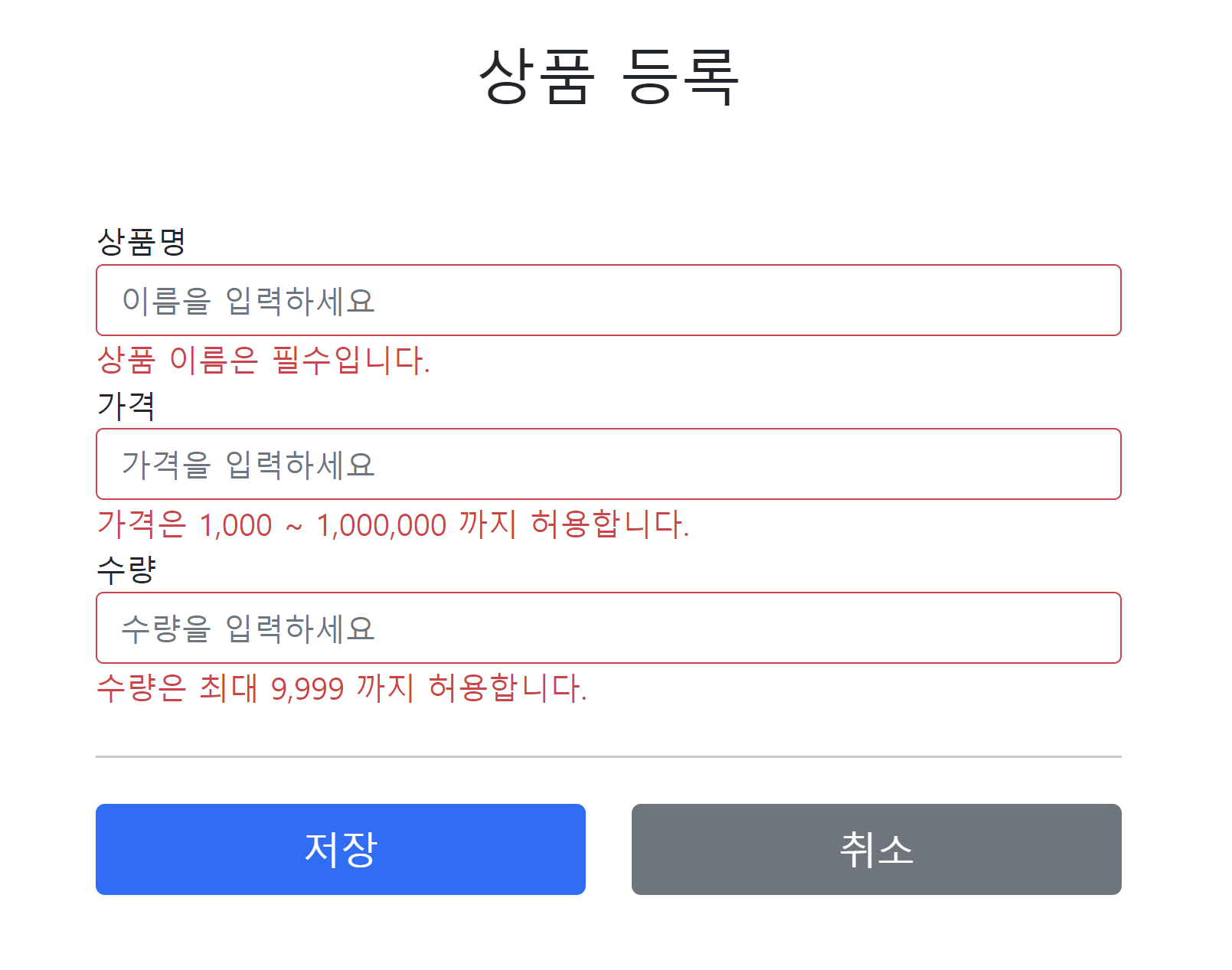Select the 수량을 입력하세요 placeholder text
Image resolution: width=1232 pixels, height=970 pixels.
(247, 629)
